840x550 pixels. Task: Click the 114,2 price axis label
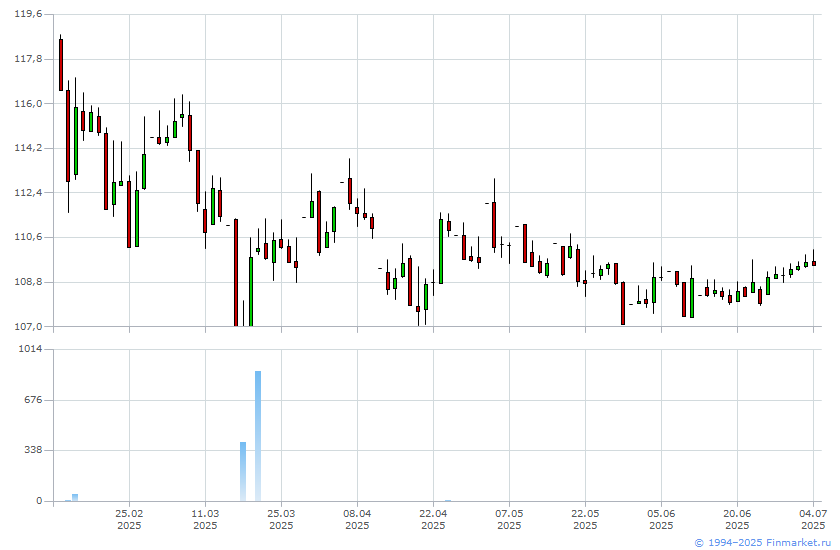point(28,148)
